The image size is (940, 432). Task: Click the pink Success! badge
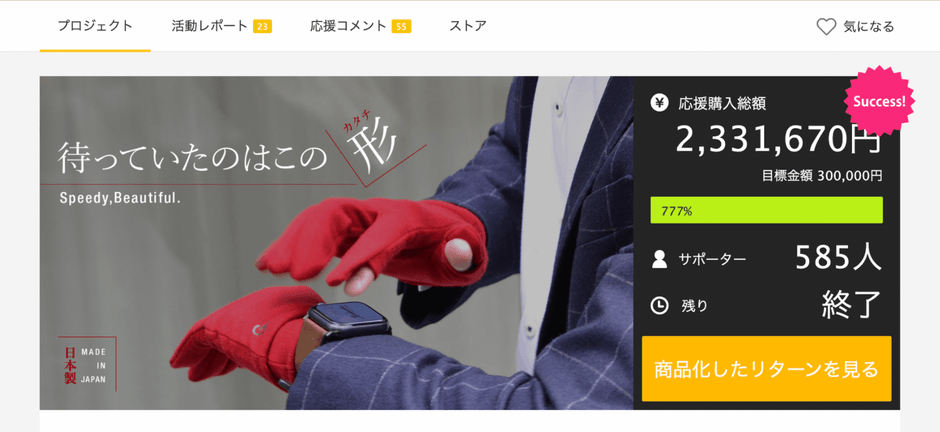pos(879,101)
